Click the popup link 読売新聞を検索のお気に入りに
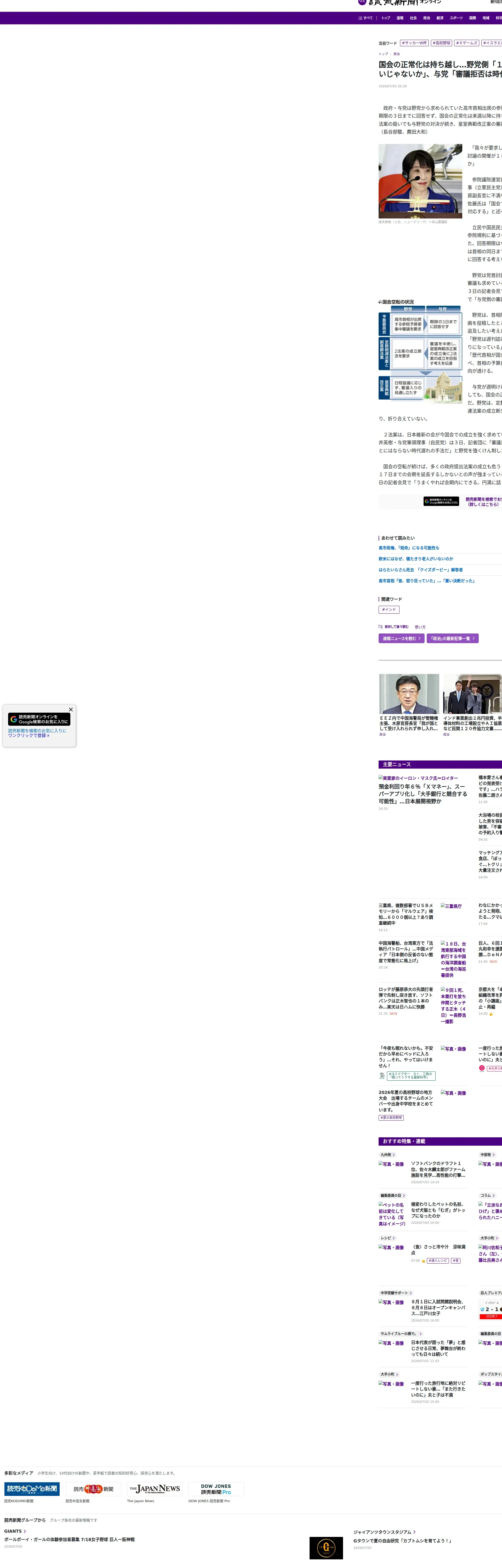 (37, 733)
